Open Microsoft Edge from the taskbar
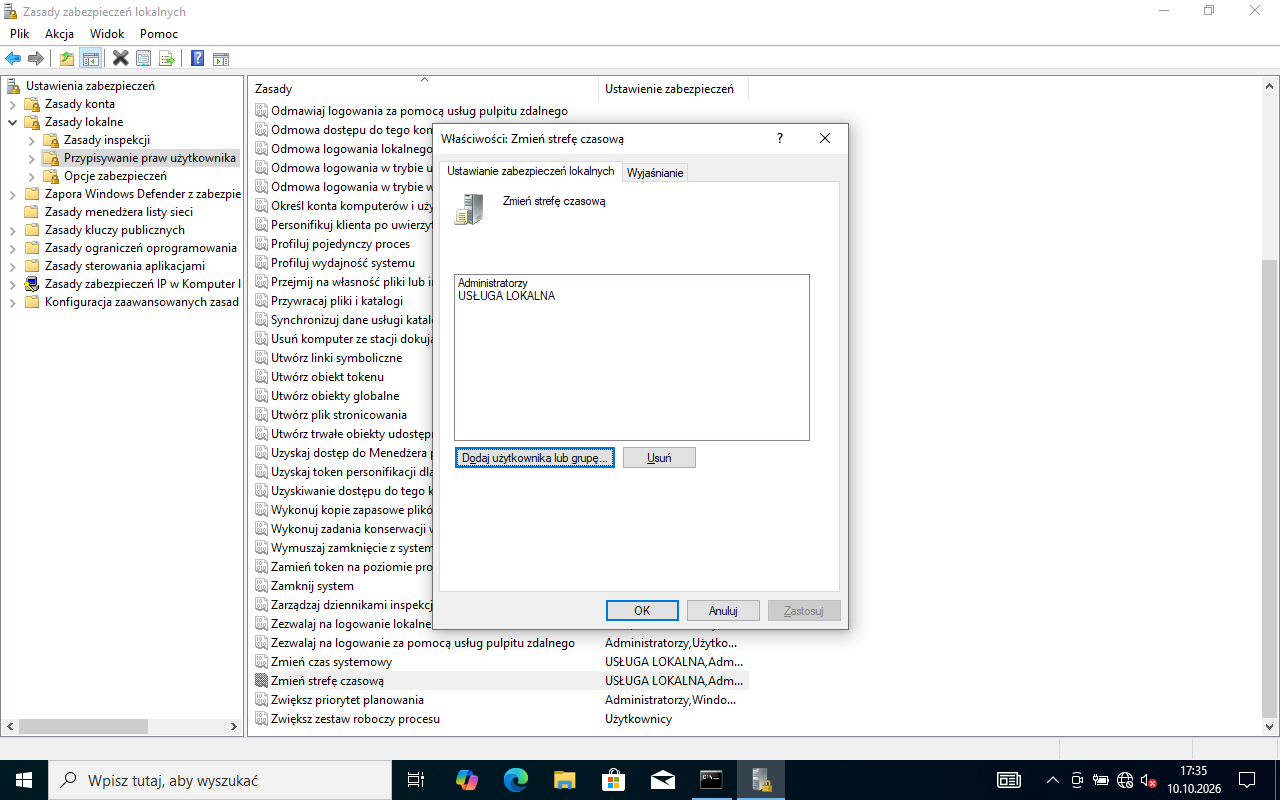 pyautogui.click(x=515, y=780)
